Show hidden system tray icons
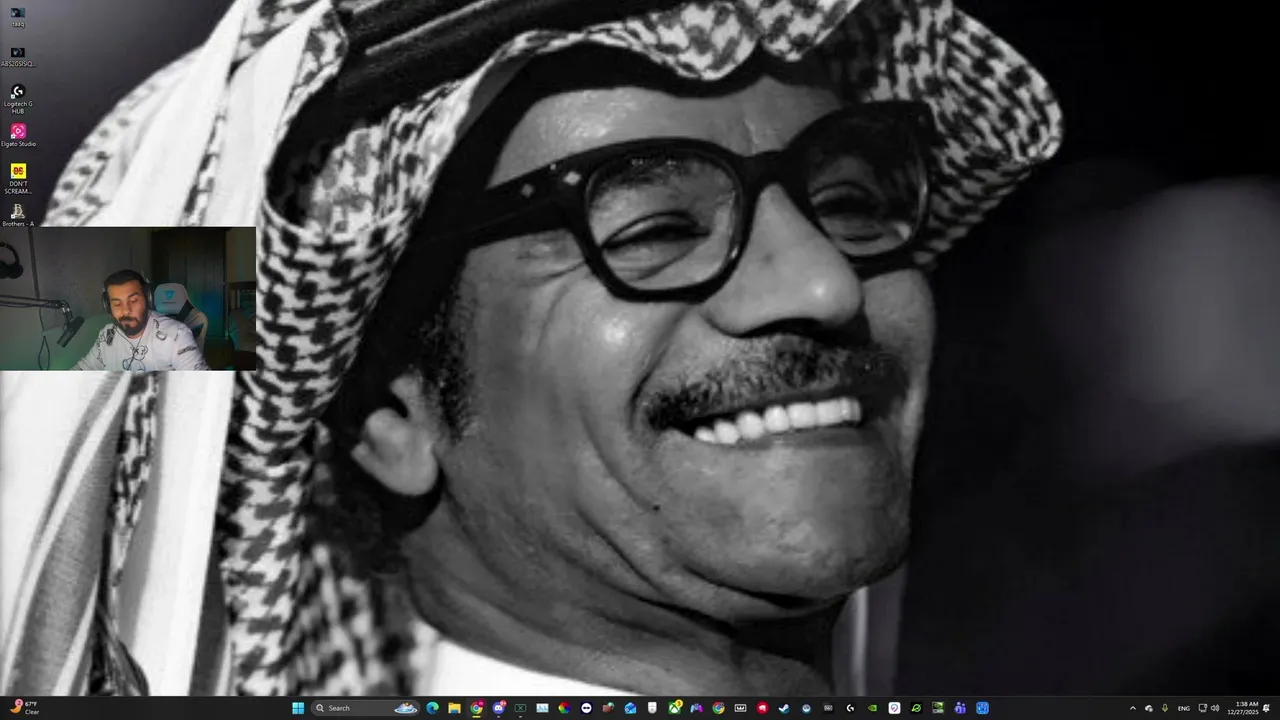Viewport: 1280px width, 720px height. [x=1133, y=708]
